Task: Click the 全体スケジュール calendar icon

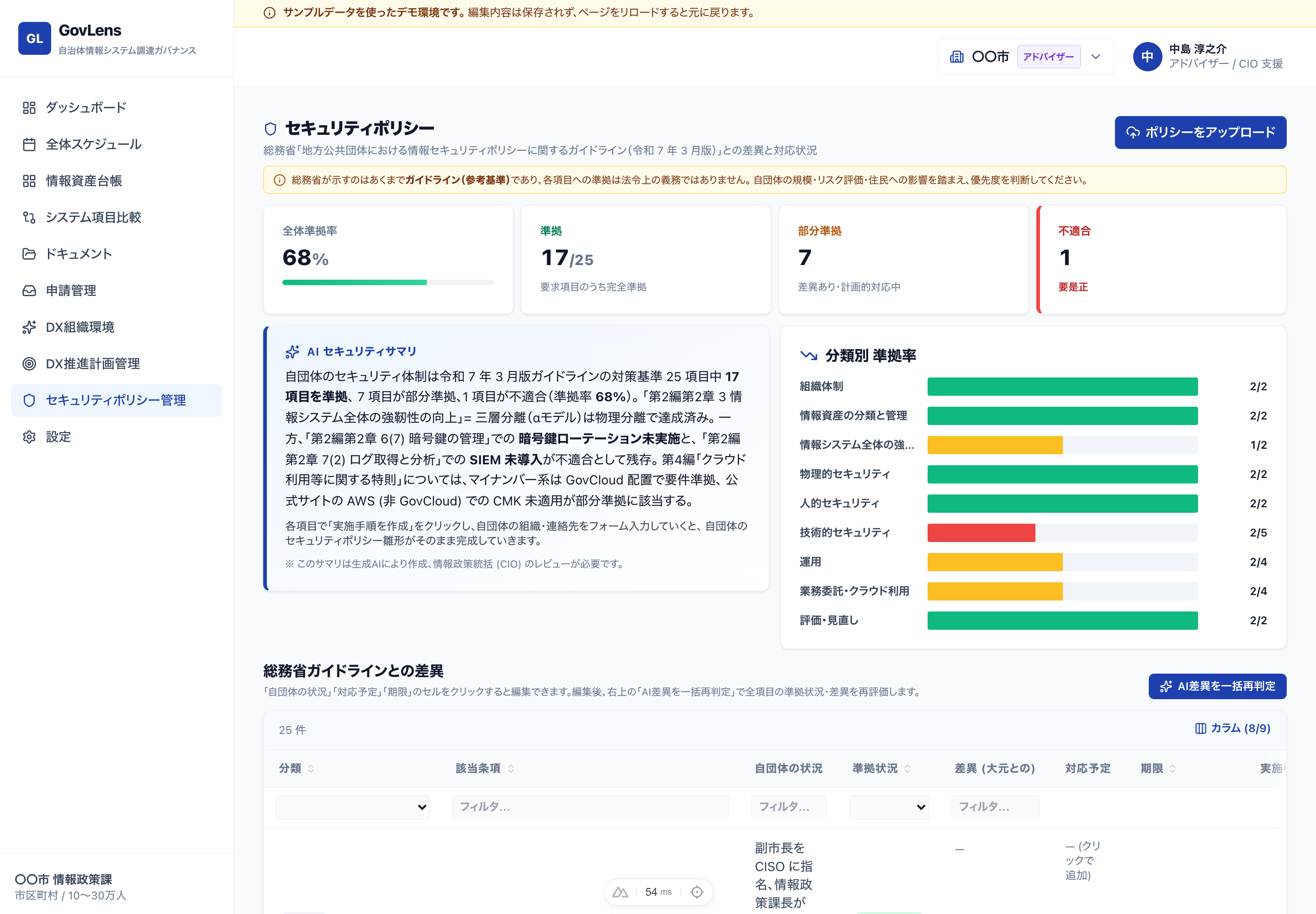Action: point(29,144)
